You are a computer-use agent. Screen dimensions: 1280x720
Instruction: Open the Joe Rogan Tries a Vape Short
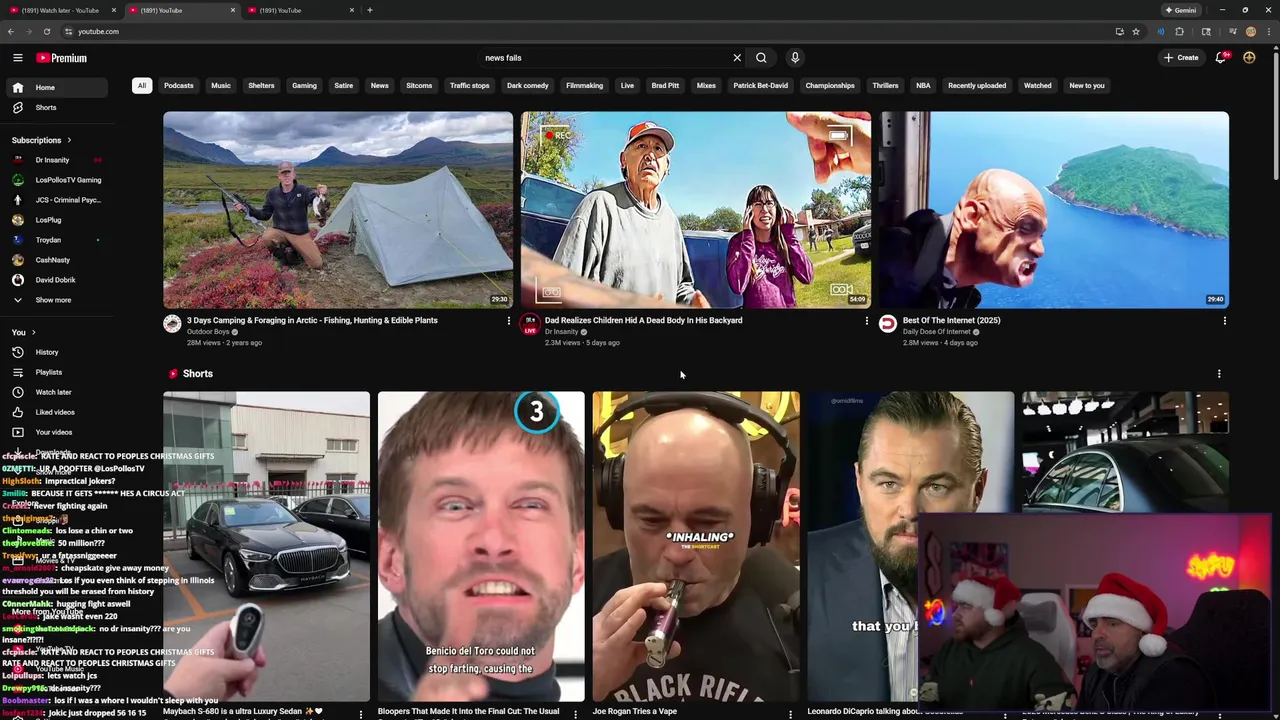696,546
